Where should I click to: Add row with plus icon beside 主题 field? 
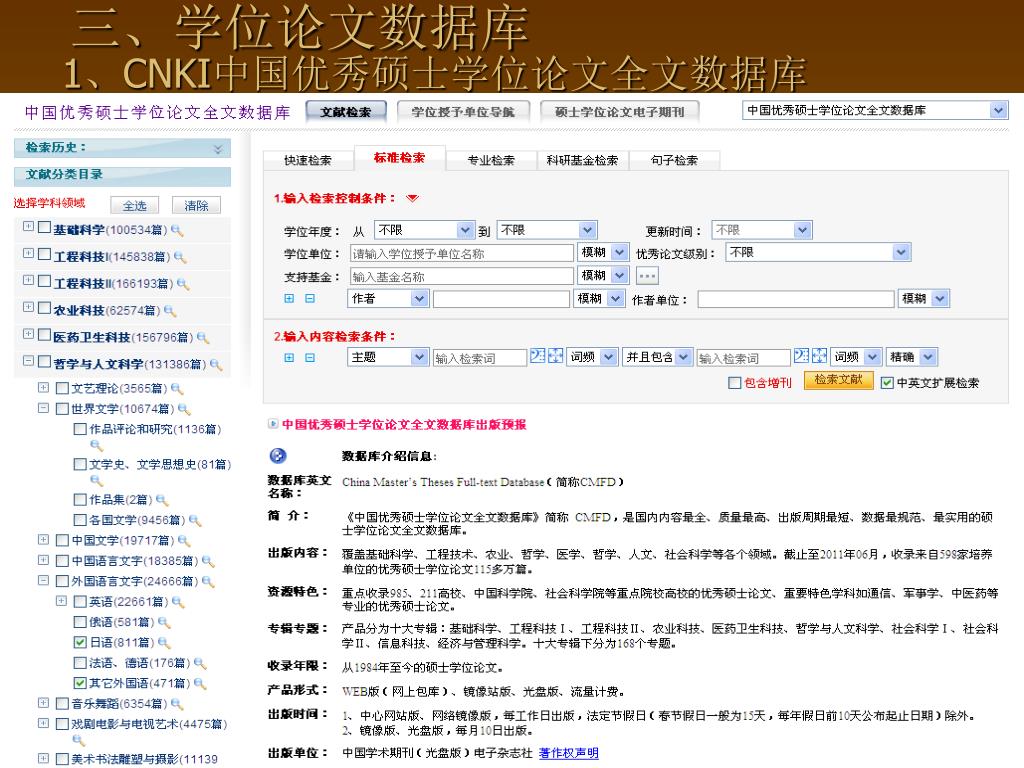[289, 358]
